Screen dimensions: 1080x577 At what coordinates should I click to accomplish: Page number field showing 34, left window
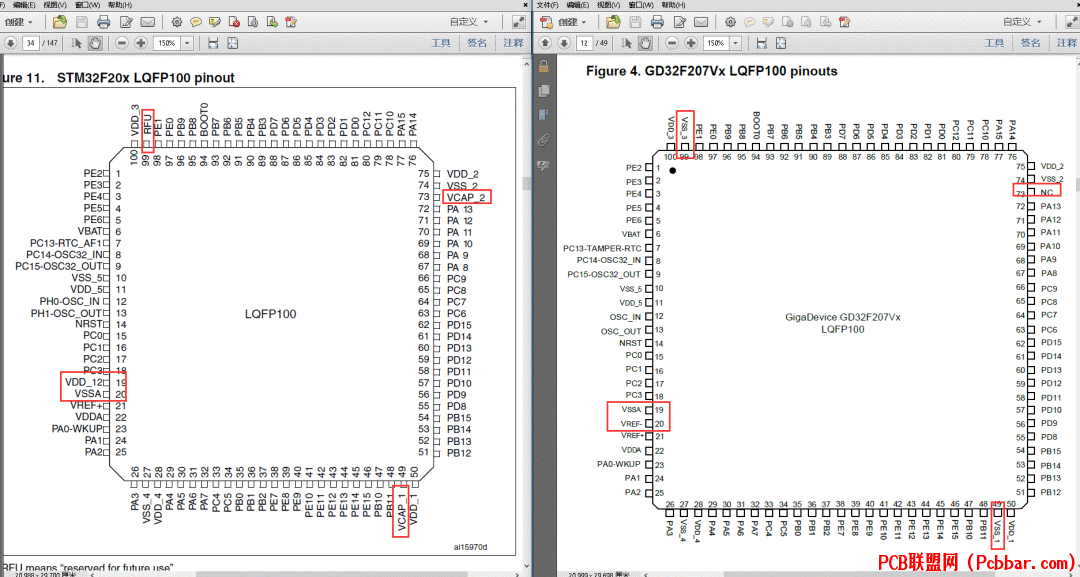click(30, 43)
